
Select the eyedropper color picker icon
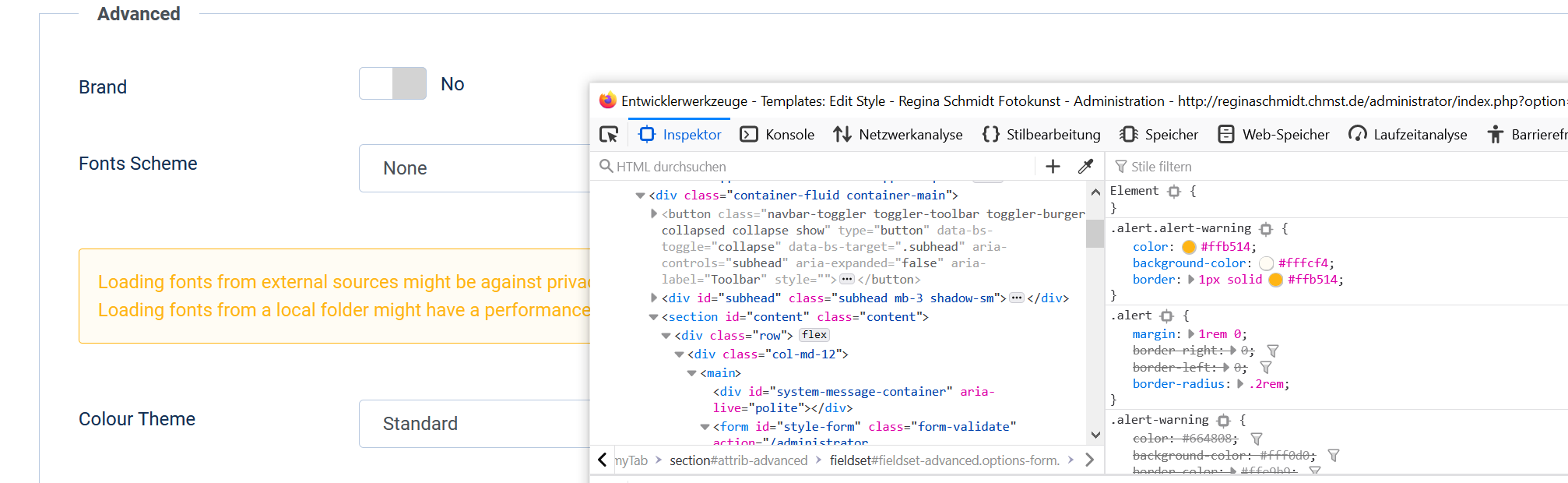[1085, 166]
